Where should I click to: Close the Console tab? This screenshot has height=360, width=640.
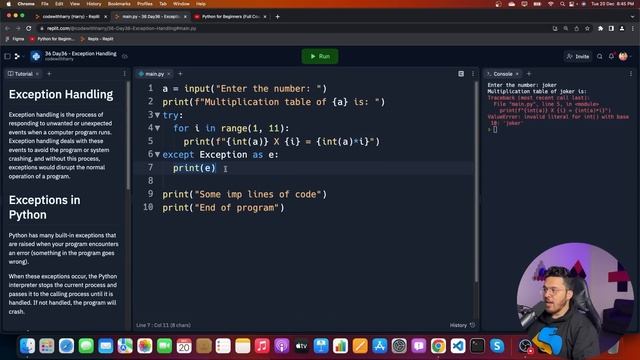click(x=517, y=74)
